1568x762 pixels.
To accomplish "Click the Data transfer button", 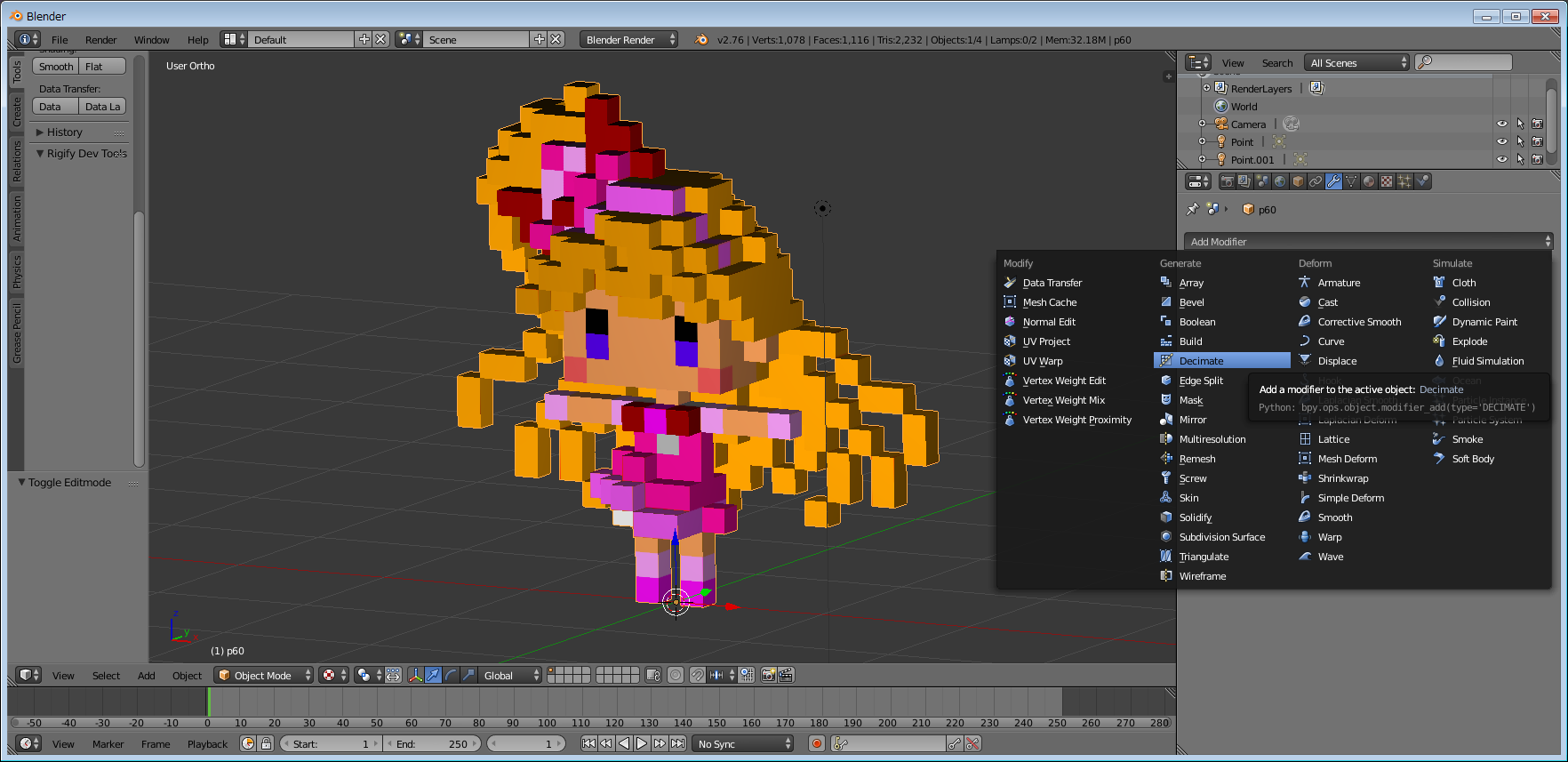I will [x=56, y=106].
